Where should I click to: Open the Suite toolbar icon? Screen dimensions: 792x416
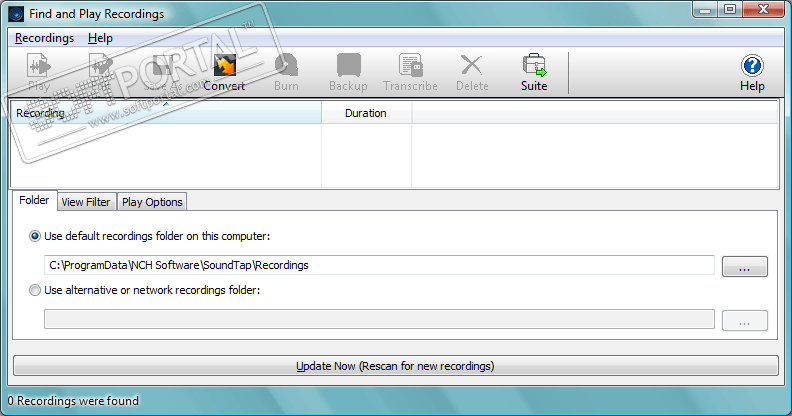pos(534,72)
